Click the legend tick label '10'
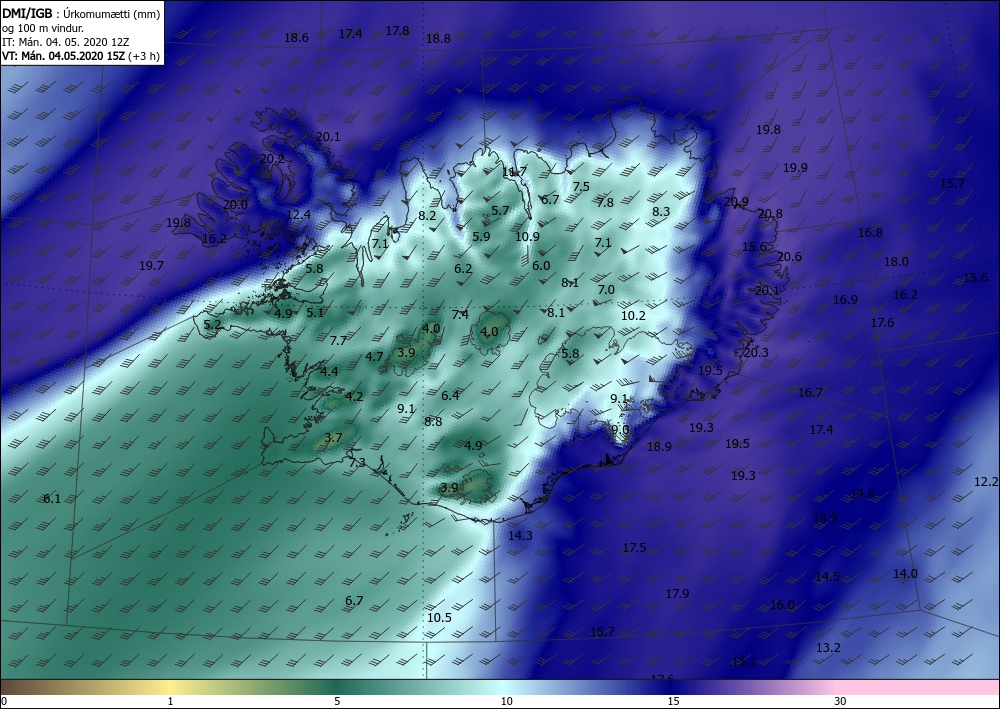The width and height of the screenshot is (1000, 709). pyautogui.click(x=506, y=702)
